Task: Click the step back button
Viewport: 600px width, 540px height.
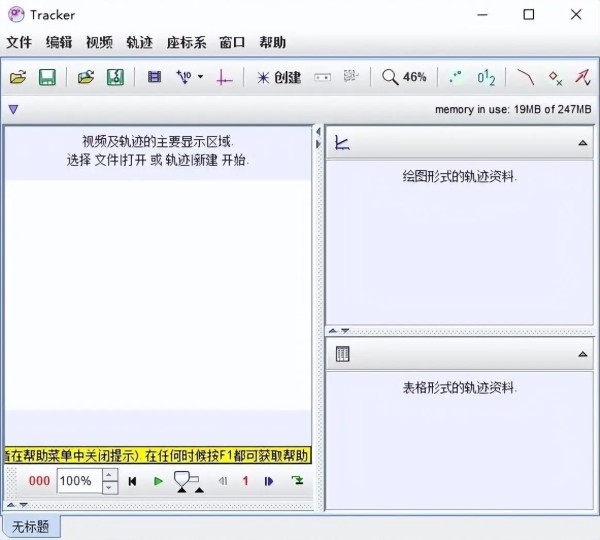Action: tap(223, 481)
